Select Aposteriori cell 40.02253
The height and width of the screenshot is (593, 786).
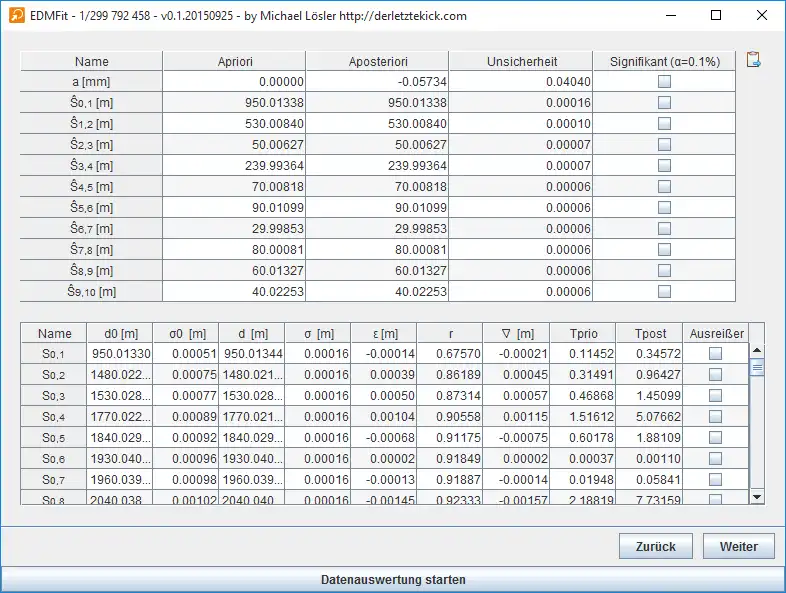377,291
